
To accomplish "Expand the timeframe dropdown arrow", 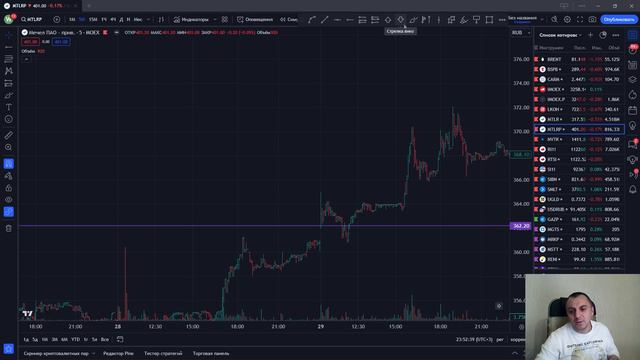I will (x=148, y=20).
